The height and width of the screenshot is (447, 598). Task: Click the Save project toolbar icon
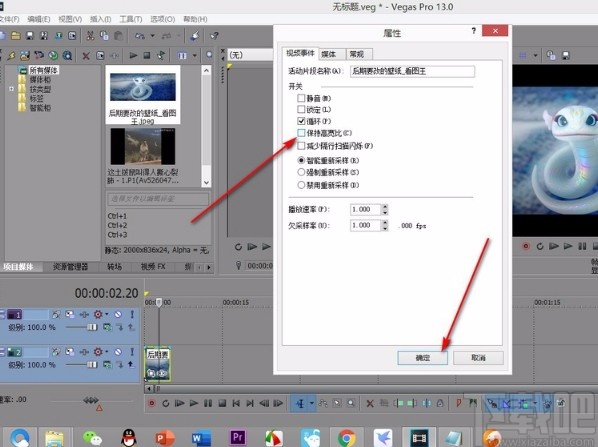coord(30,36)
